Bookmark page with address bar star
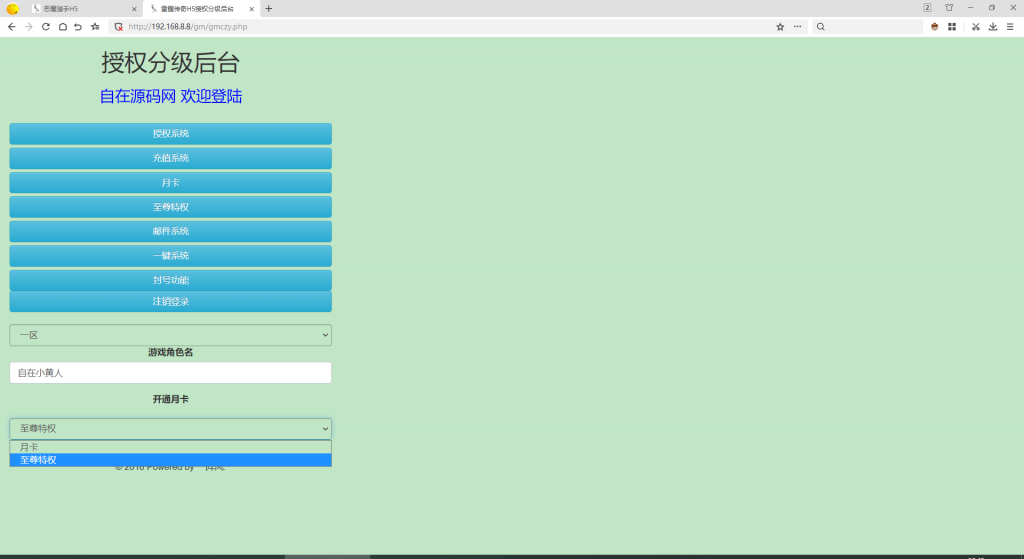The width and height of the screenshot is (1024, 559). pyautogui.click(x=780, y=27)
